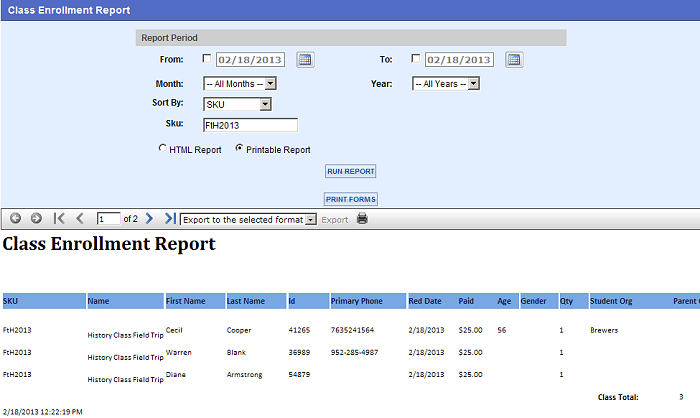Open the export format dropdown
Screen dimensions: 700x418
coord(248,220)
